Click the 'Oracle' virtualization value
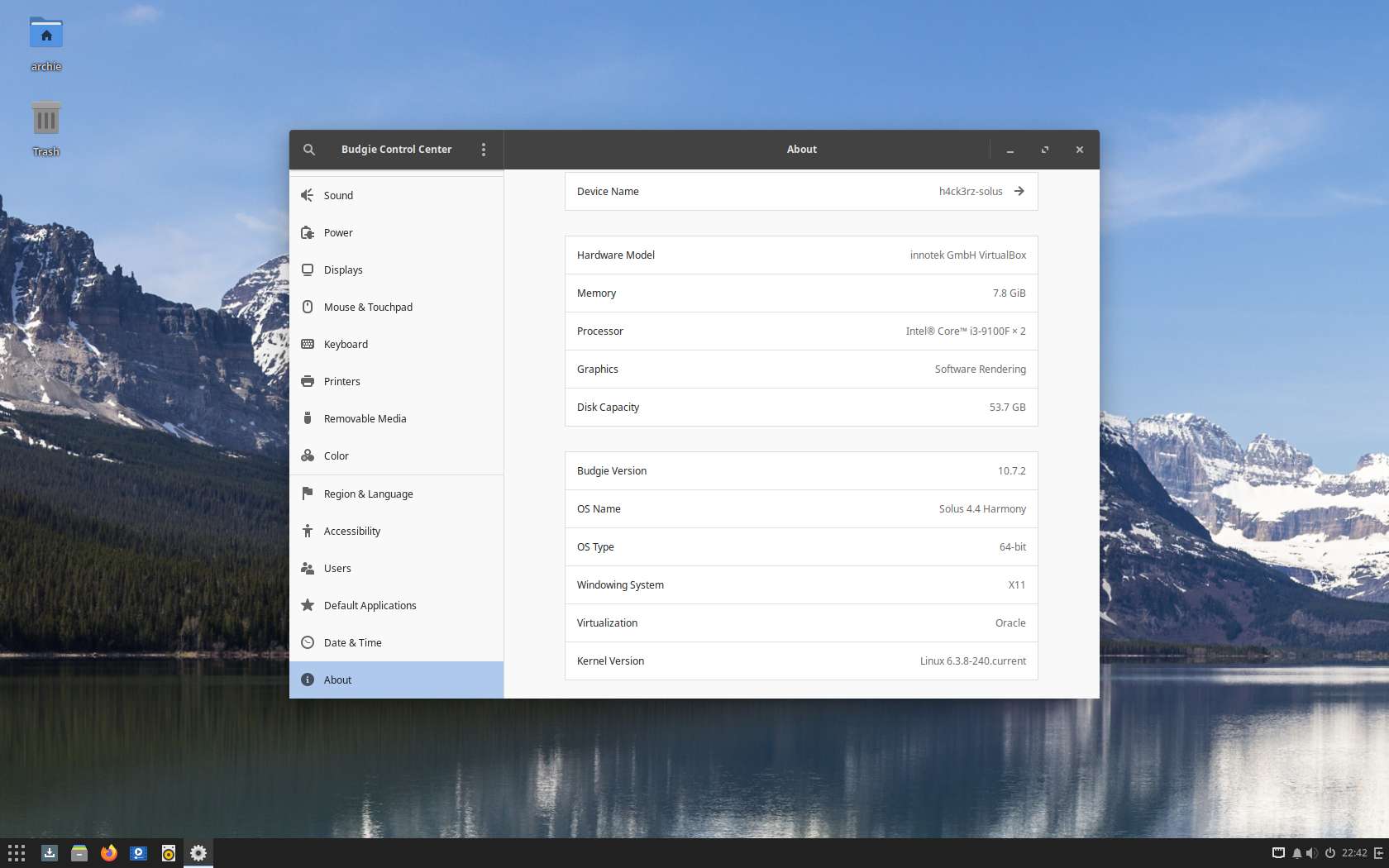Screen dimensions: 1389x868 [x=1010, y=622]
